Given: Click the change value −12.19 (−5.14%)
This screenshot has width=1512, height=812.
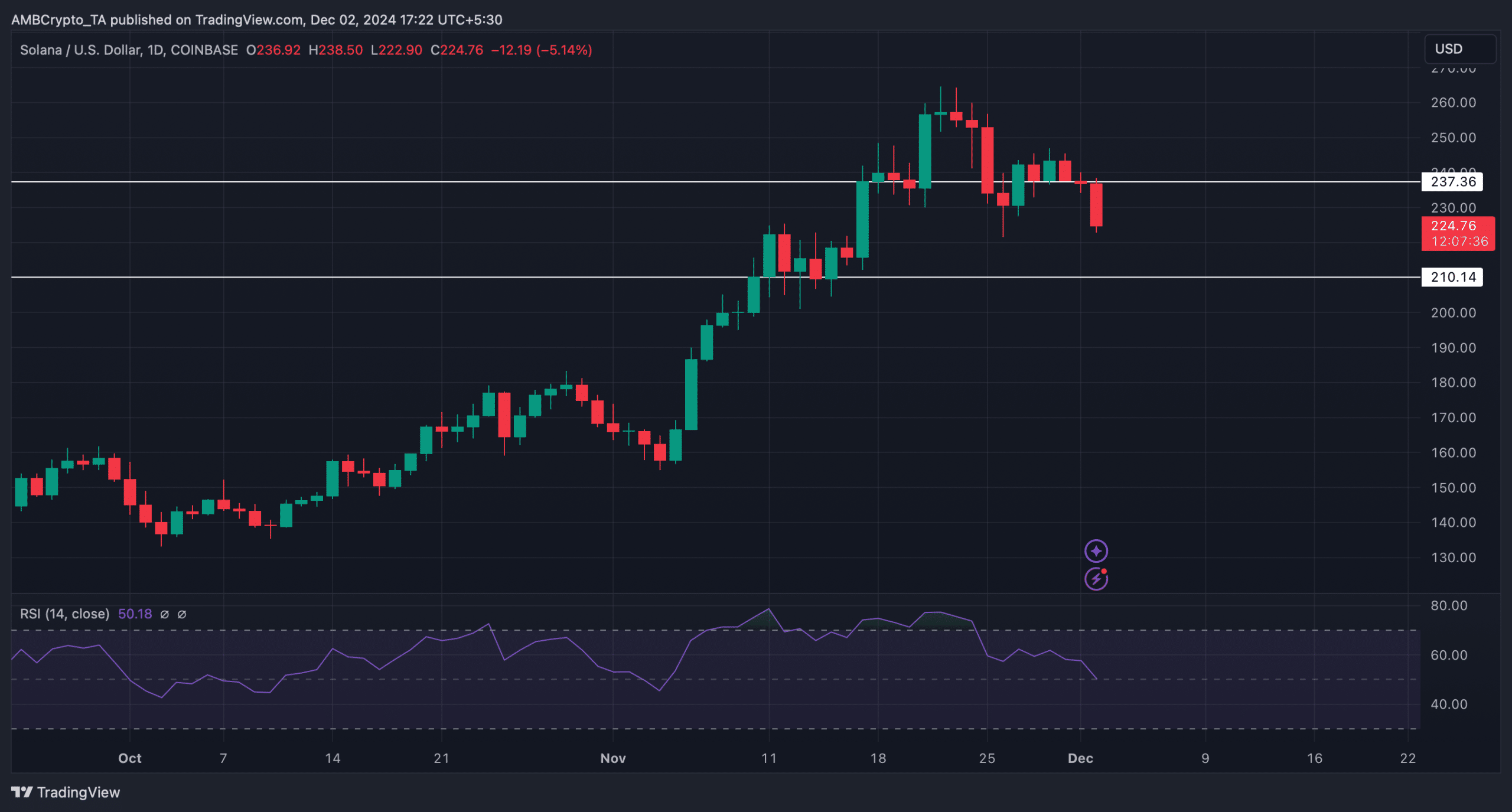Looking at the screenshot, I should click(x=542, y=50).
